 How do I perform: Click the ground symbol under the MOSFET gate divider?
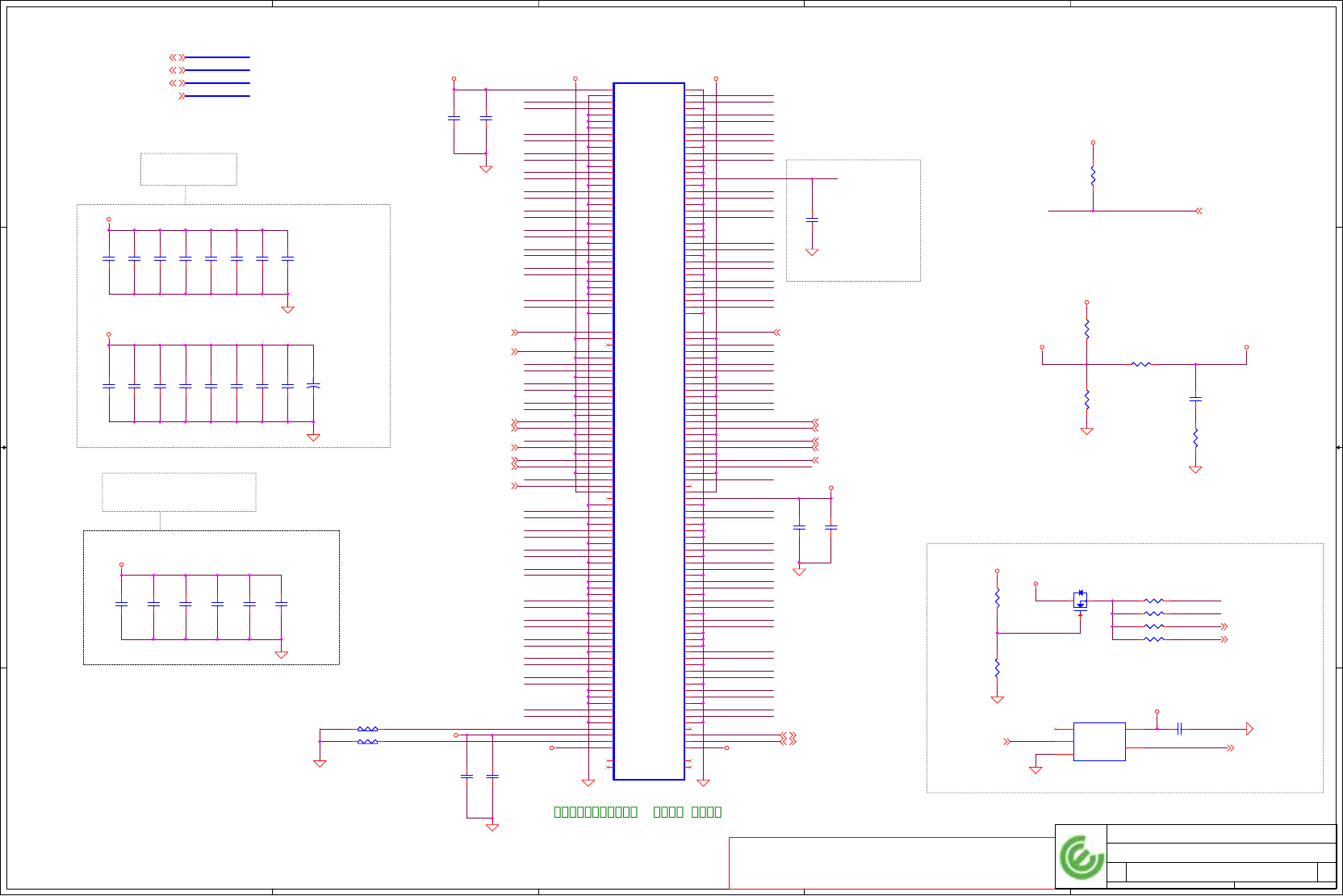click(x=997, y=700)
